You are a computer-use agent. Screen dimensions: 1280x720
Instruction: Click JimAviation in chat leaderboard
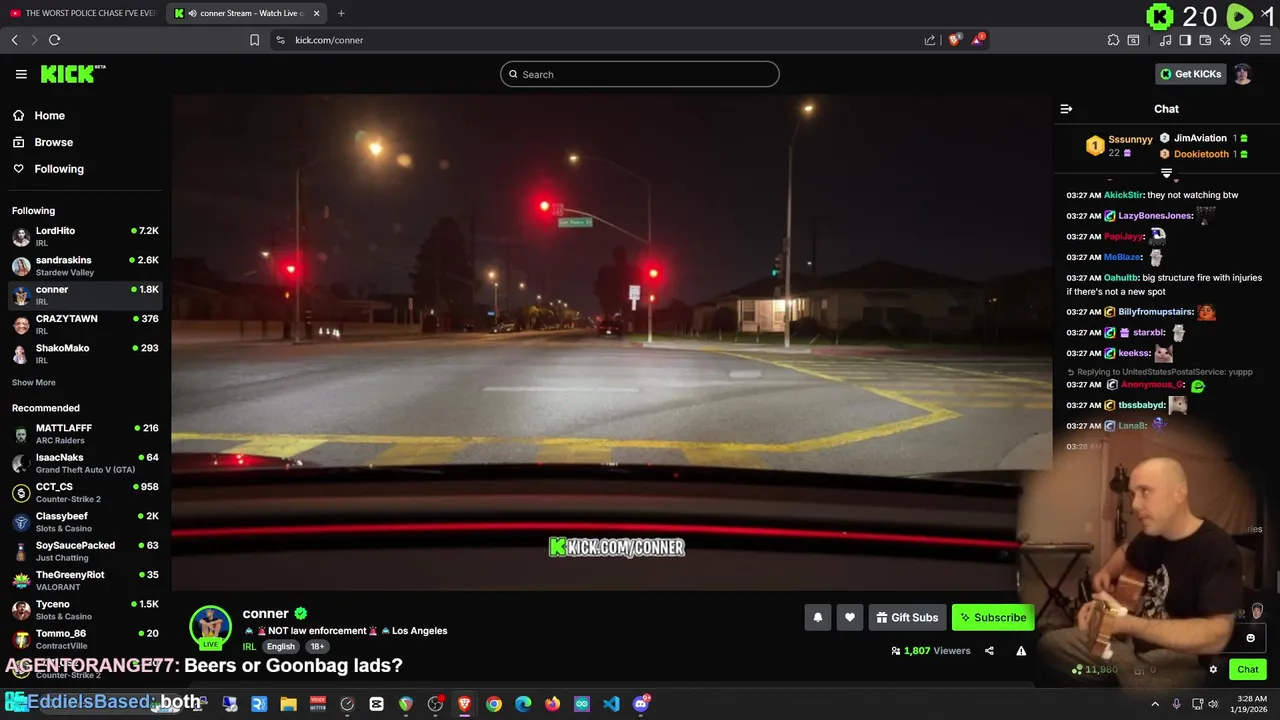click(1200, 138)
